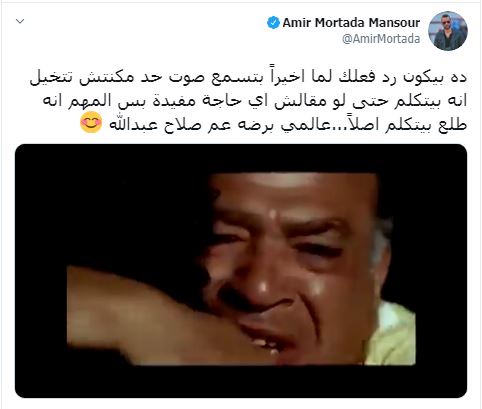The width and height of the screenshot is (482, 409).
Task: Click the black letterbox bar above the video
Action: click(241, 158)
